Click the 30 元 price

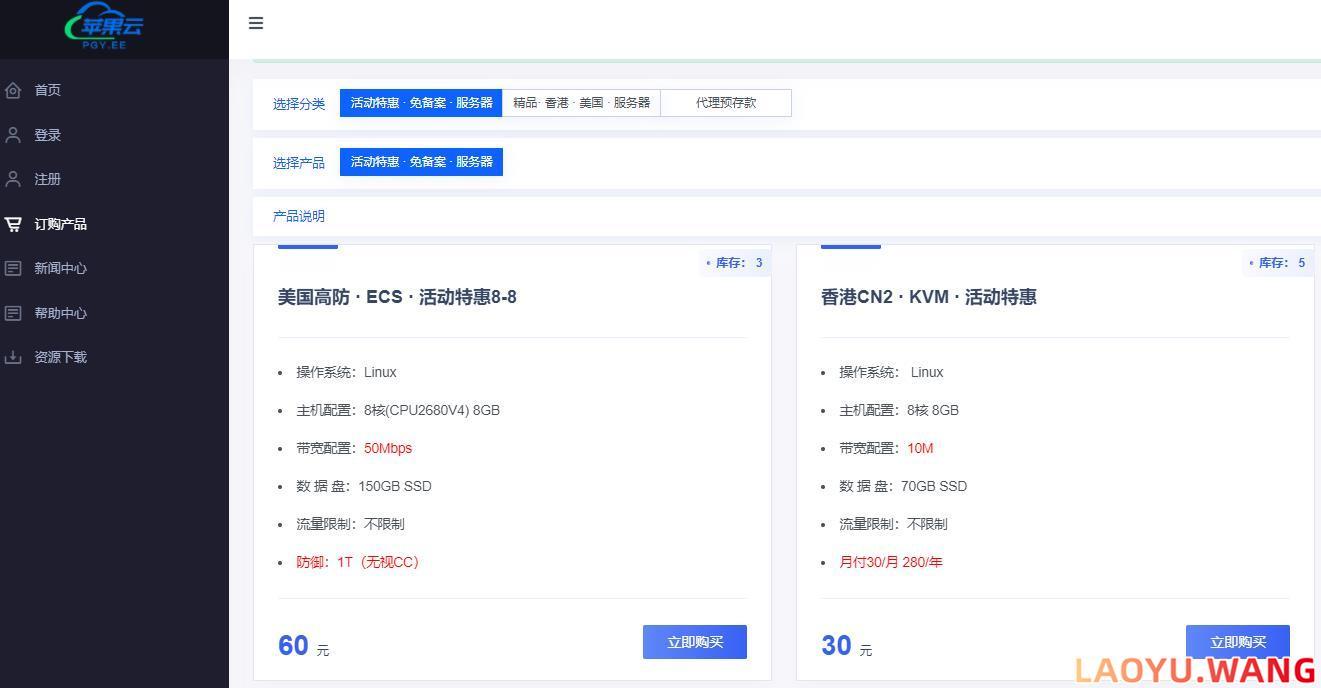coord(846,646)
